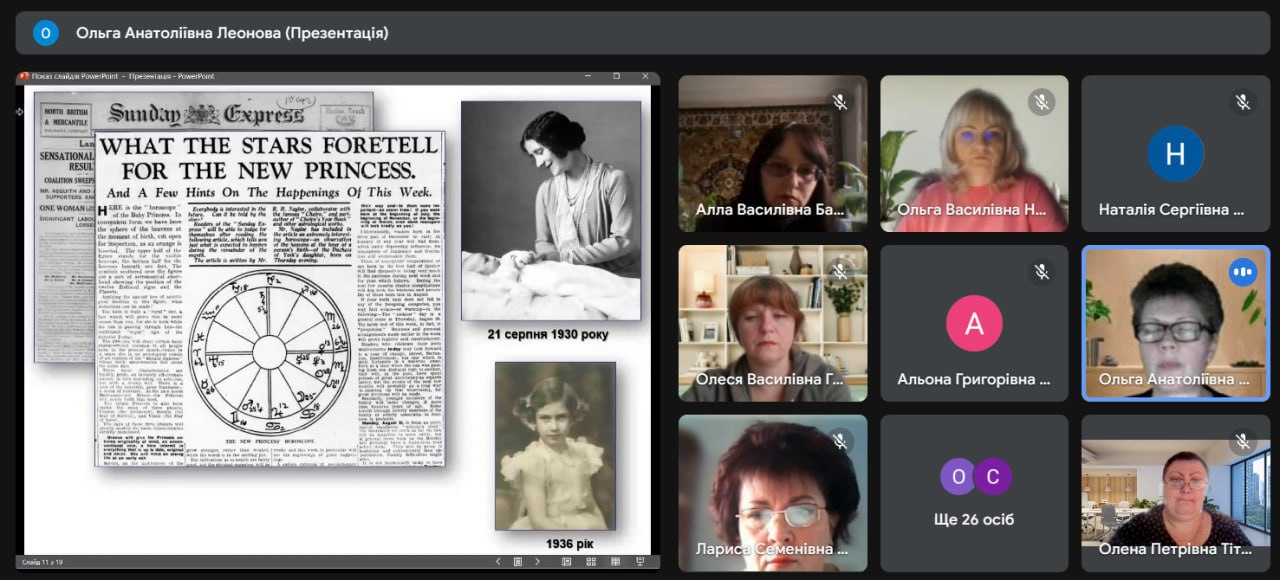The width and height of the screenshot is (1280, 580).
Task: Click the presenter's blue 'O' avatar in the header
Action: coord(46,33)
